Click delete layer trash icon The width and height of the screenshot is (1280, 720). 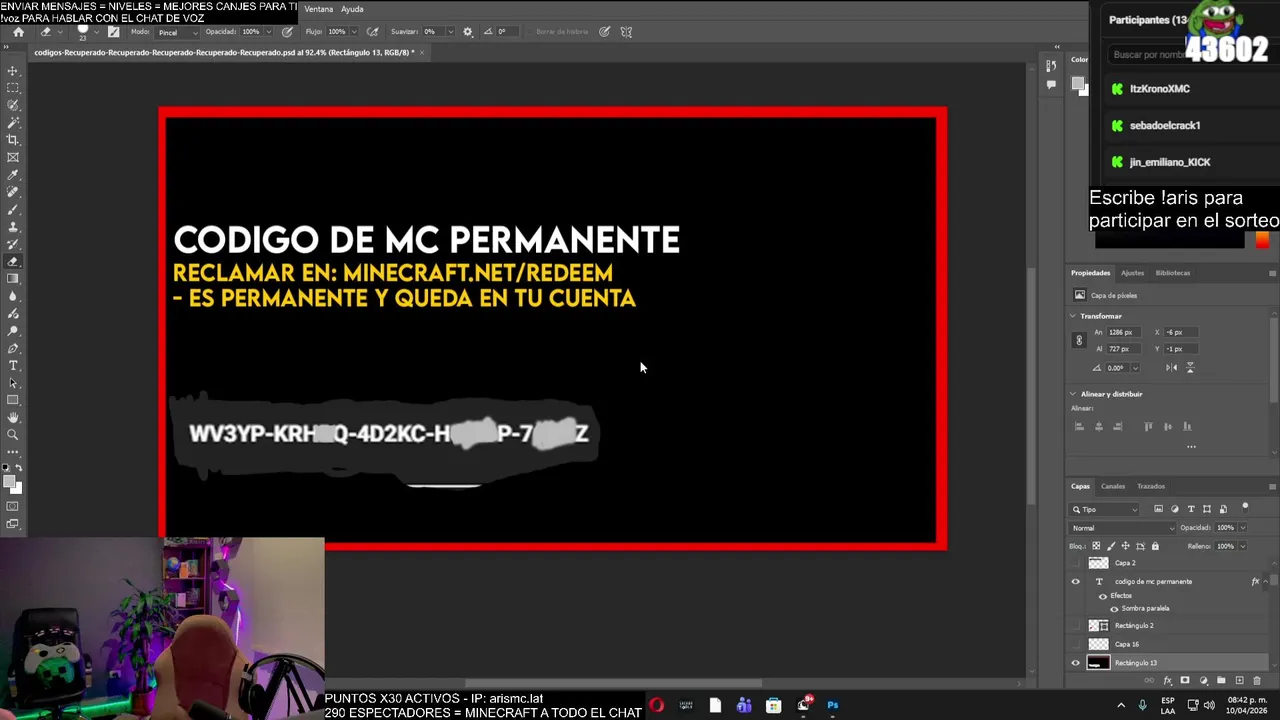coord(1257,681)
